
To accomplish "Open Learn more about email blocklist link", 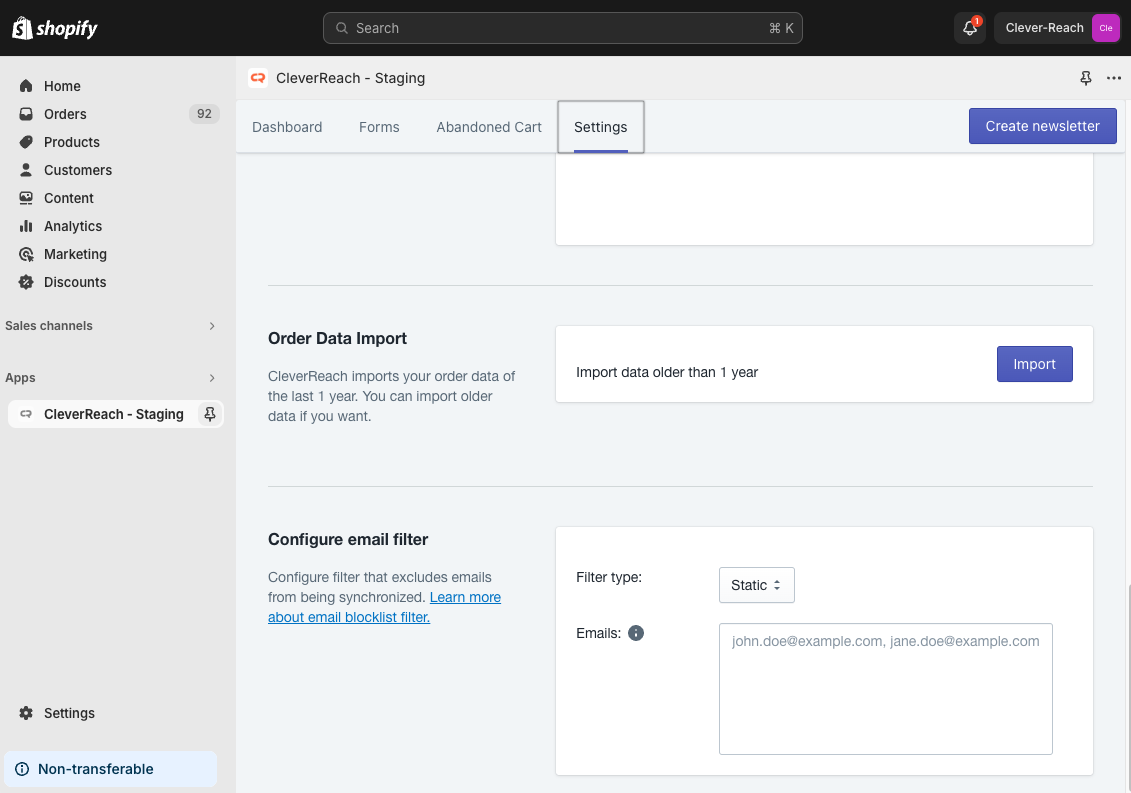I will (x=465, y=597).
